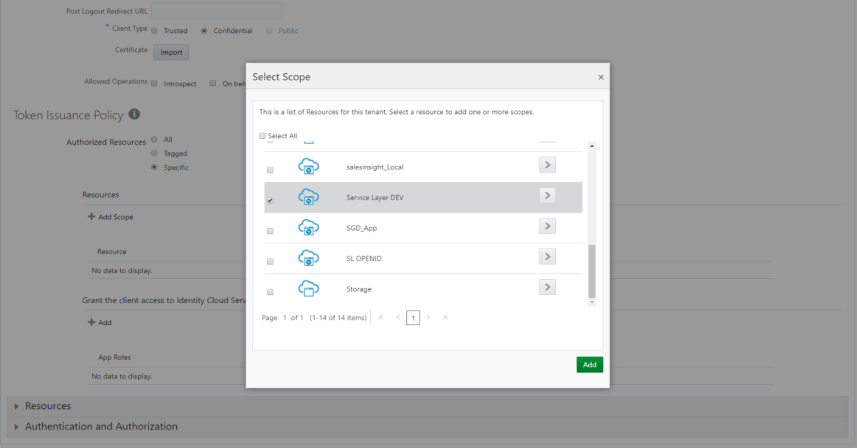Click the Post Logout Redirect URL field
857x448 pixels.
click(x=216, y=10)
